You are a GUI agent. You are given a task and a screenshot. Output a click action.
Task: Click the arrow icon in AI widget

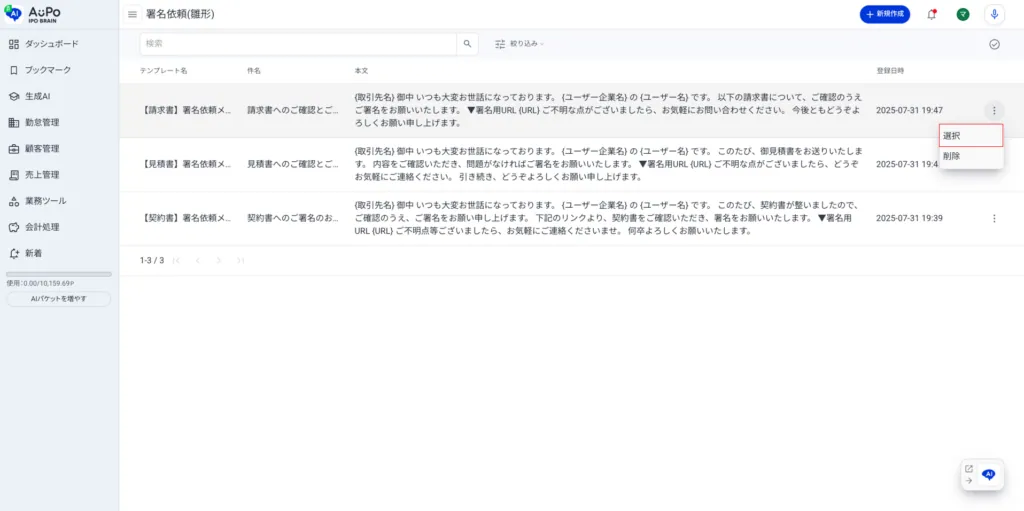[968, 480]
